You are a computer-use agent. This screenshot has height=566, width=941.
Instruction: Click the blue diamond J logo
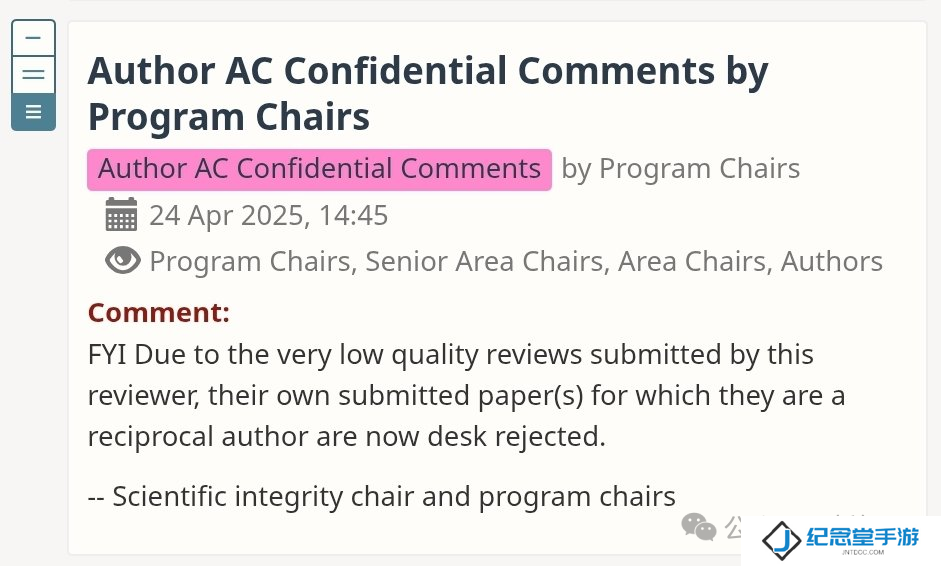(x=781, y=541)
